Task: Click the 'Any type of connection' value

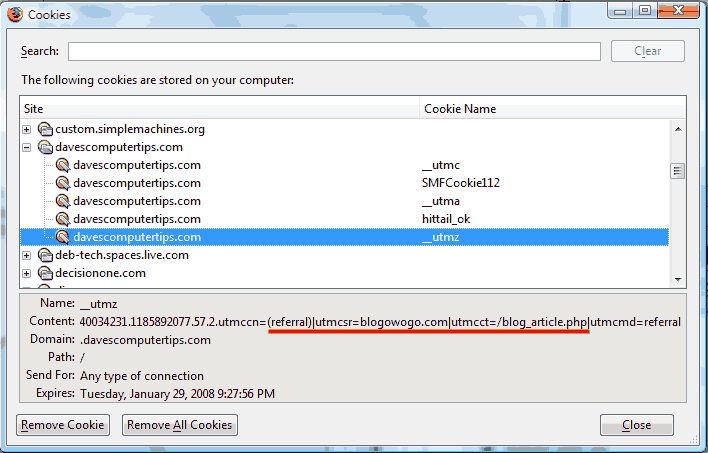Action: [142, 376]
